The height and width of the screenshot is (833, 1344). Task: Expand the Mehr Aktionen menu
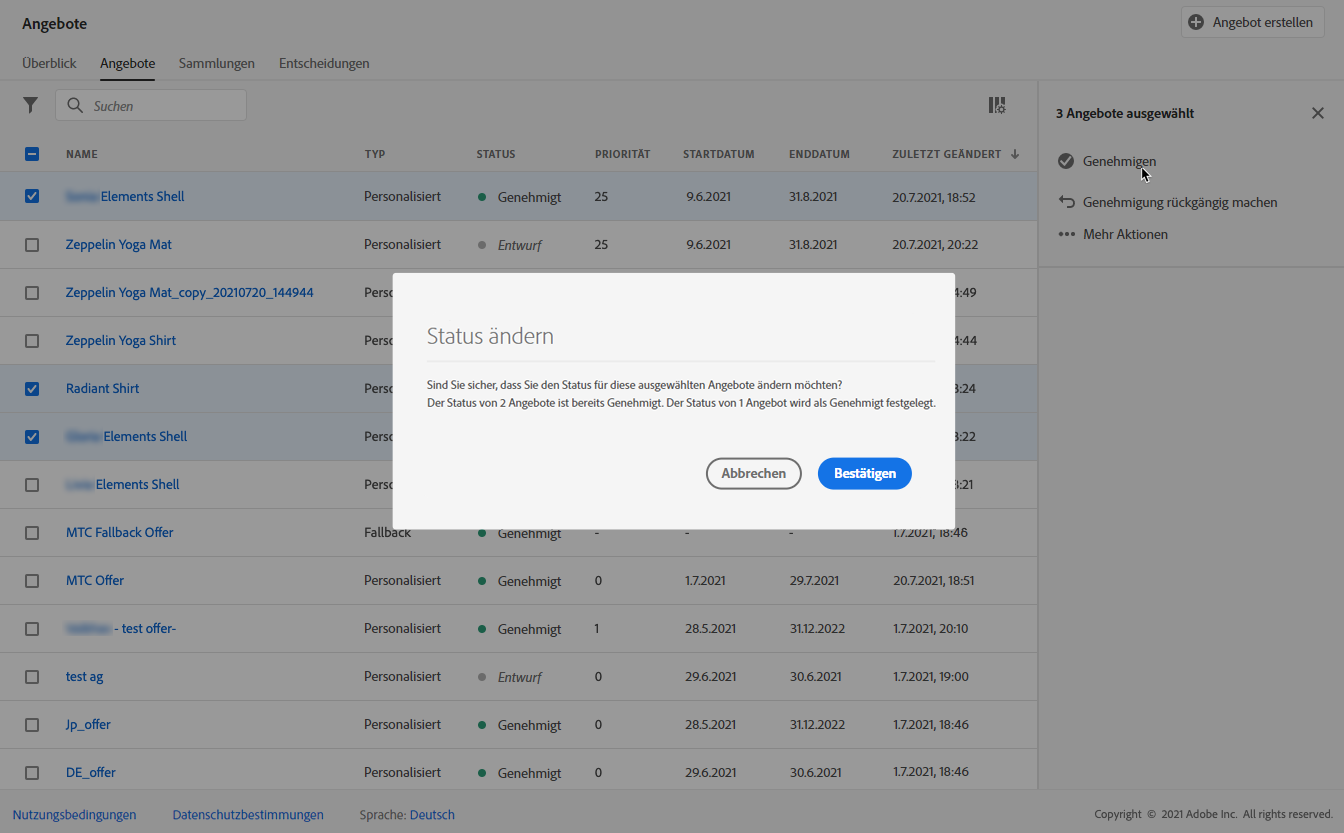1125,234
